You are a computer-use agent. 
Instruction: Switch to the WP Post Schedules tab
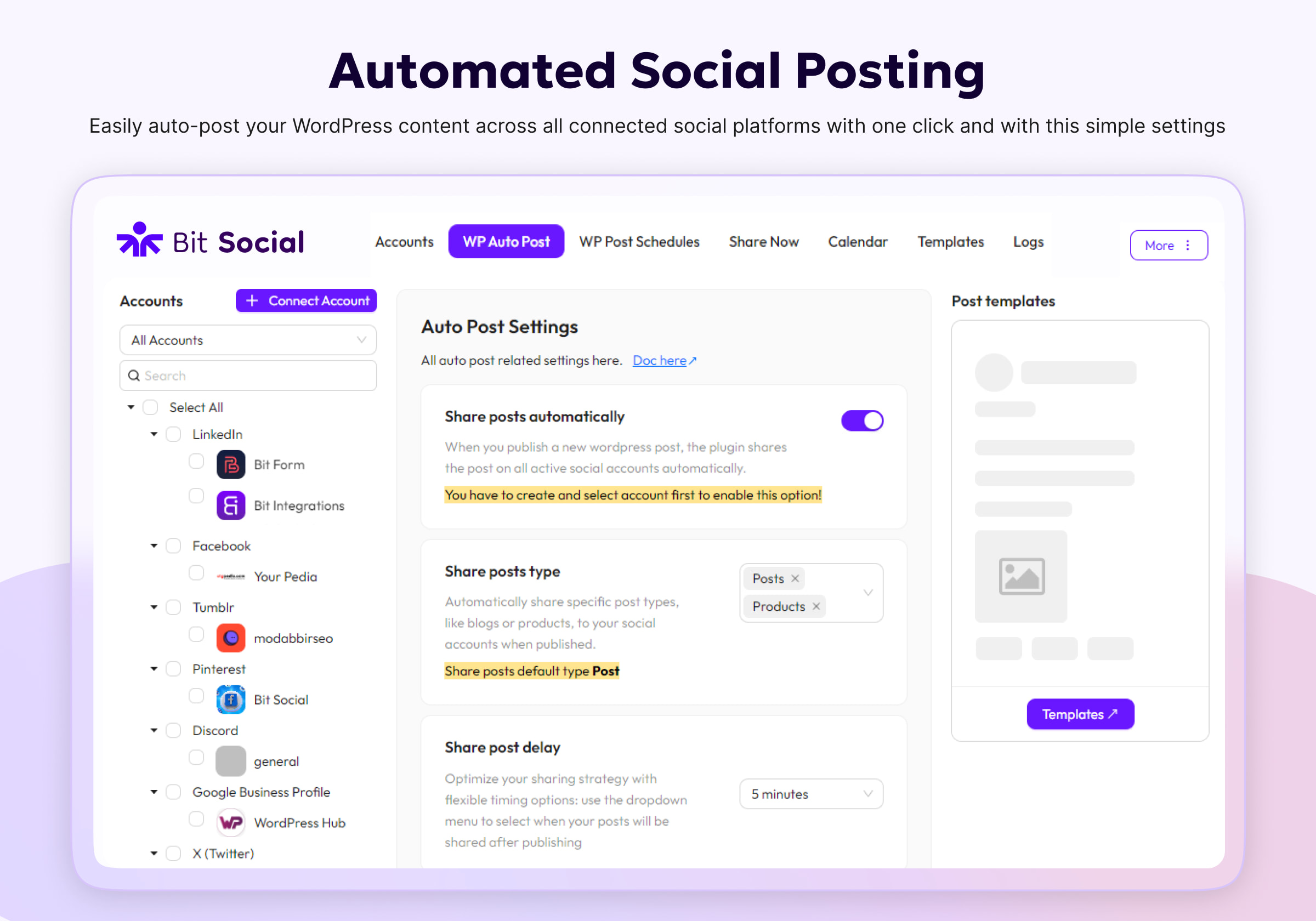(640, 241)
